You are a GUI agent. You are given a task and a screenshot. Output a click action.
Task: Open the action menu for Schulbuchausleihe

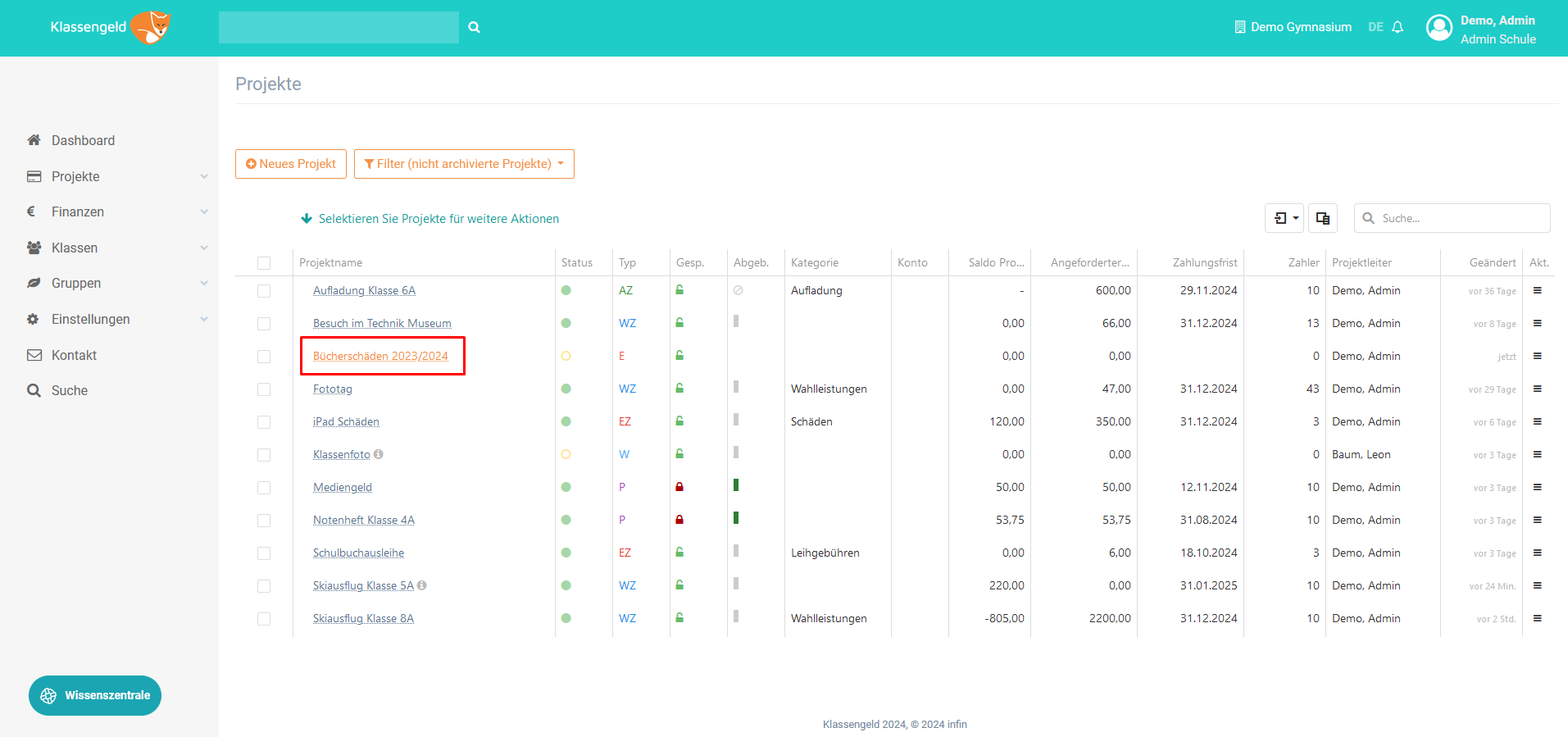[x=1538, y=553]
